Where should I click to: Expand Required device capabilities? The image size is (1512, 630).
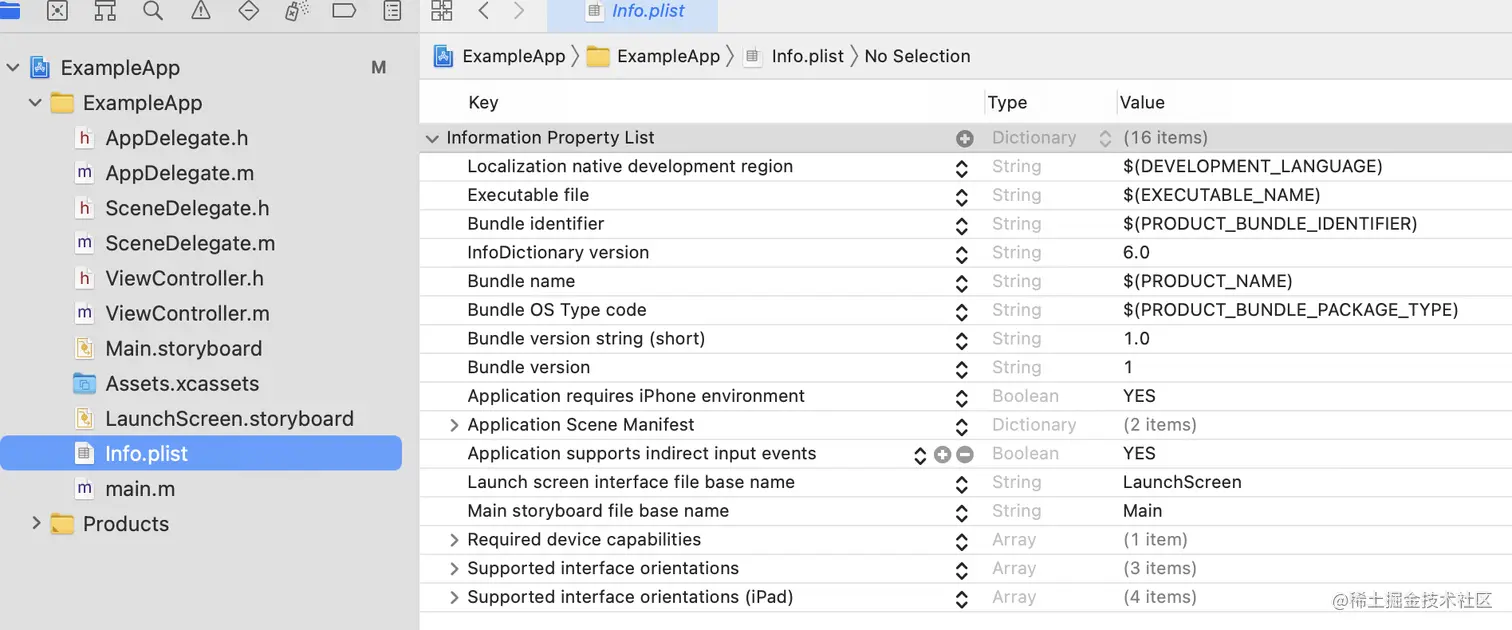(454, 540)
